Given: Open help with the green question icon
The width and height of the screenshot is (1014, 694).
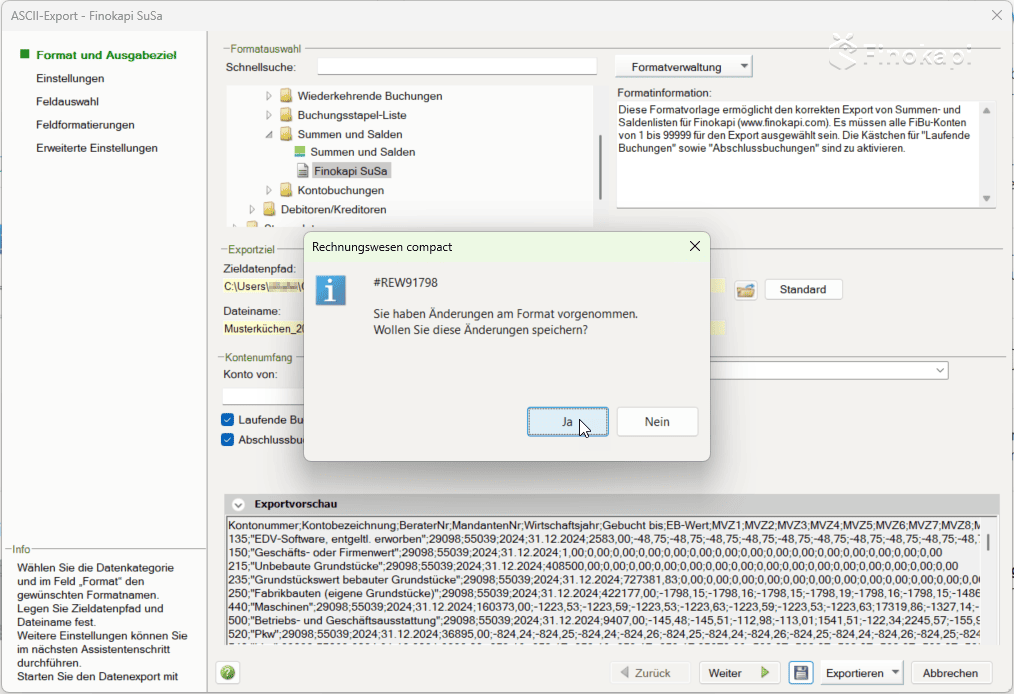Looking at the screenshot, I should point(228,673).
